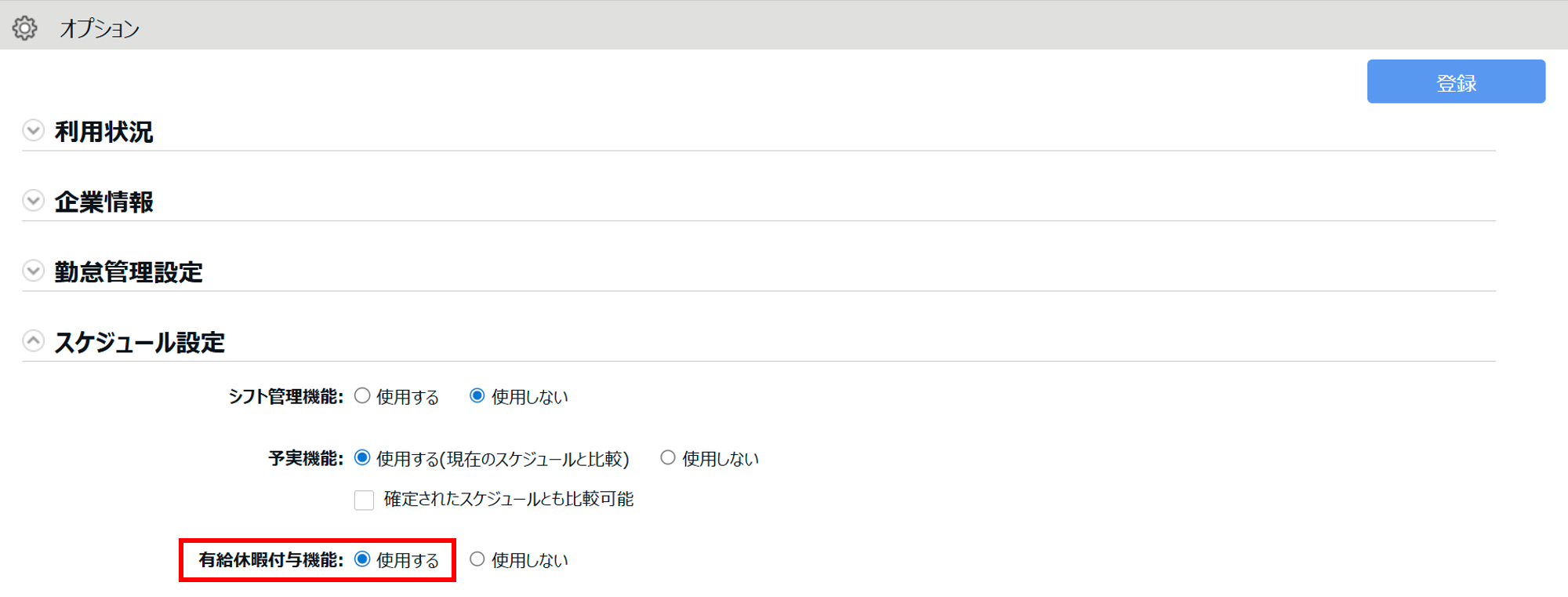Click the gear icon beside オプション
Screen dimensions: 1568x597
25,28
